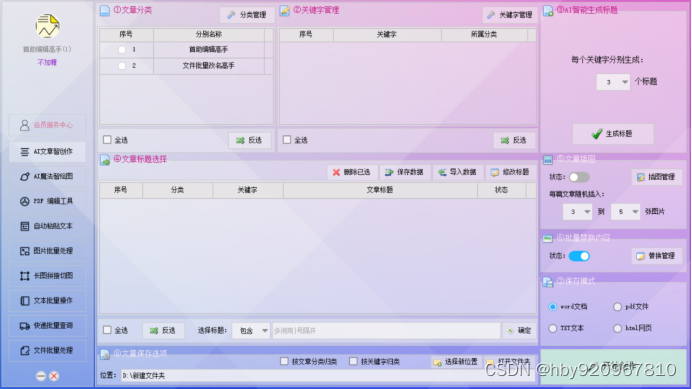Image resolution: width=692 pixels, height=389 pixels.
Task: Open 文件批量处理 in sidebar
Action: pyautogui.click(x=47, y=351)
